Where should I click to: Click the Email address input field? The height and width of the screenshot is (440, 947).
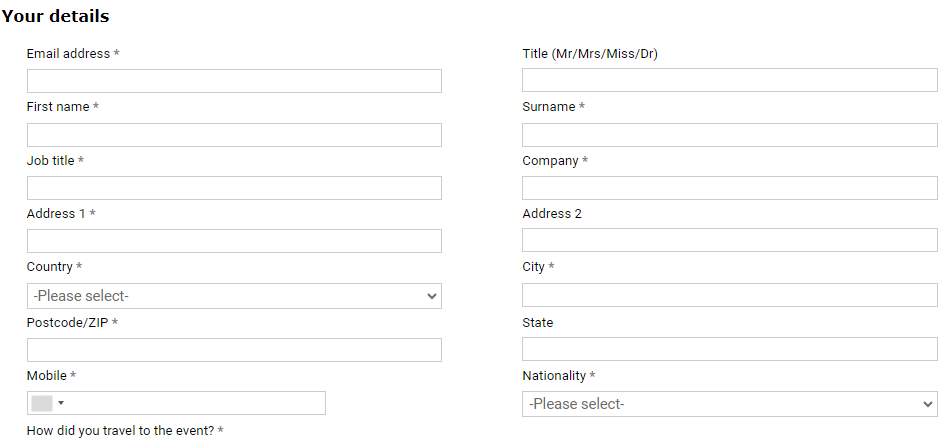[234, 81]
